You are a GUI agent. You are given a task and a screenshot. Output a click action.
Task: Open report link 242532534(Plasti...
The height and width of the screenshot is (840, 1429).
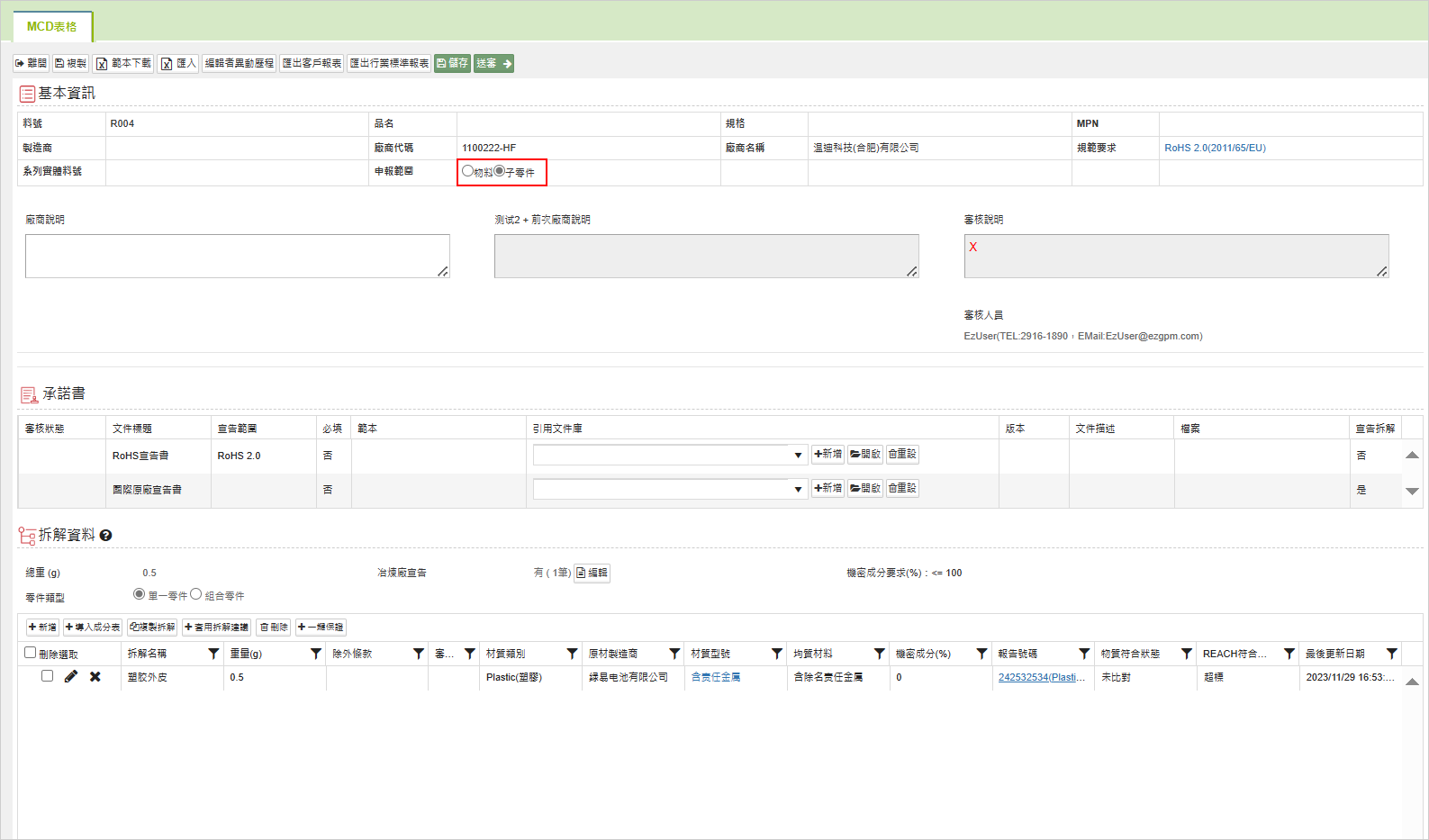click(1042, 677)
